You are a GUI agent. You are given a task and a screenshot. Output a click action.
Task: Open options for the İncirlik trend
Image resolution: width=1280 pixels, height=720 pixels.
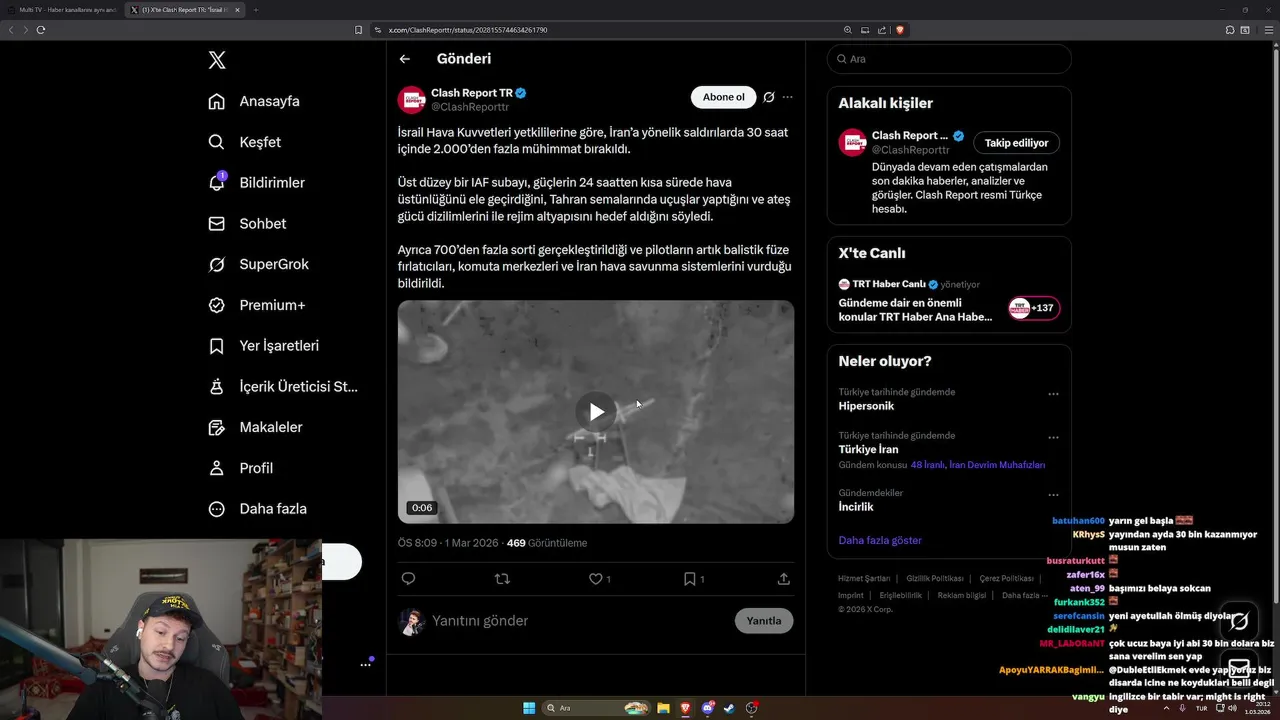pos(1053,494)
